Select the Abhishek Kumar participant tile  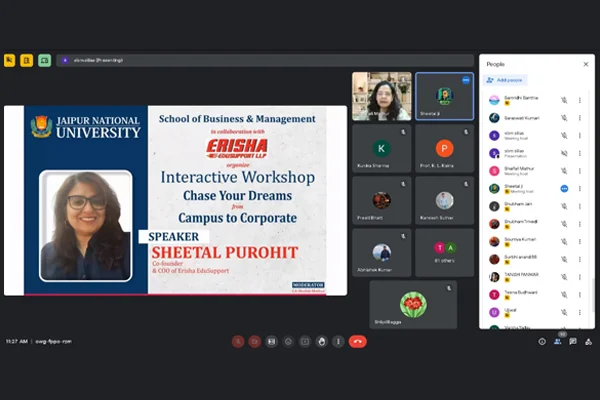[382, 253]
